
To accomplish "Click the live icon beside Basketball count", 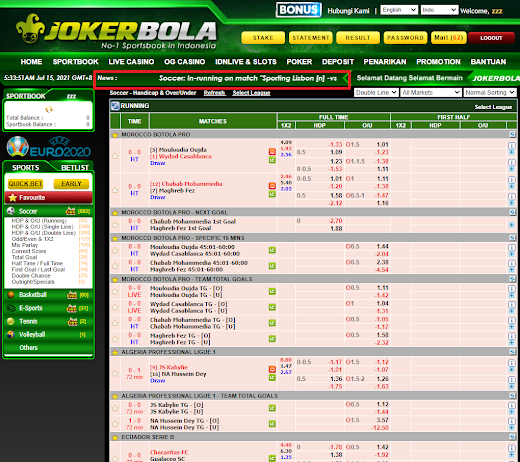I will coord(72,295).
